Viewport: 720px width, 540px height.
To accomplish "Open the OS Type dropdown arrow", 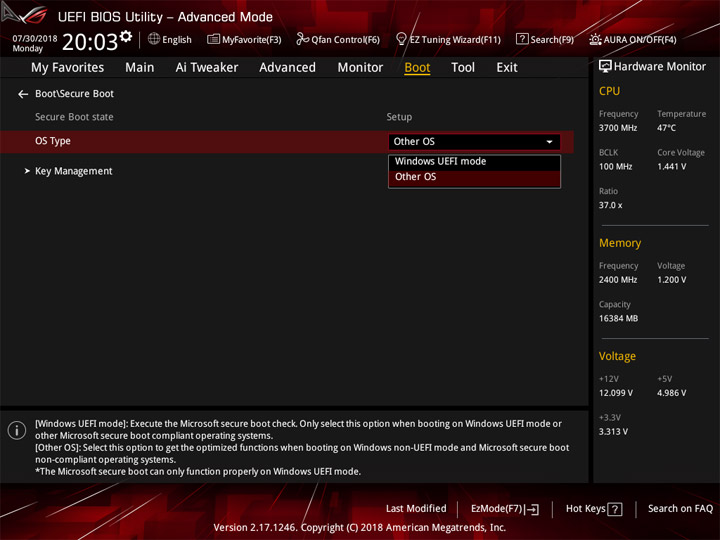I will tap(549, 142).
